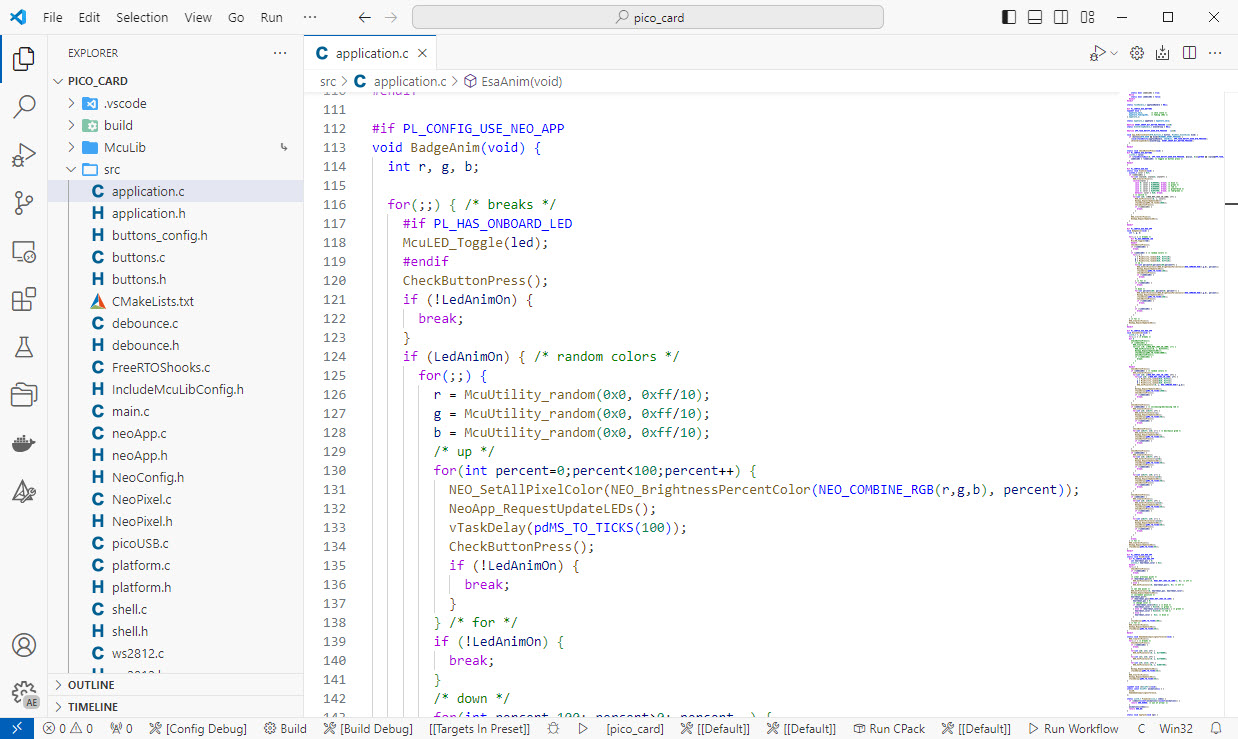Click Build in the status bar
This screenshot has height=739, width=1238.
coord(285,729)
